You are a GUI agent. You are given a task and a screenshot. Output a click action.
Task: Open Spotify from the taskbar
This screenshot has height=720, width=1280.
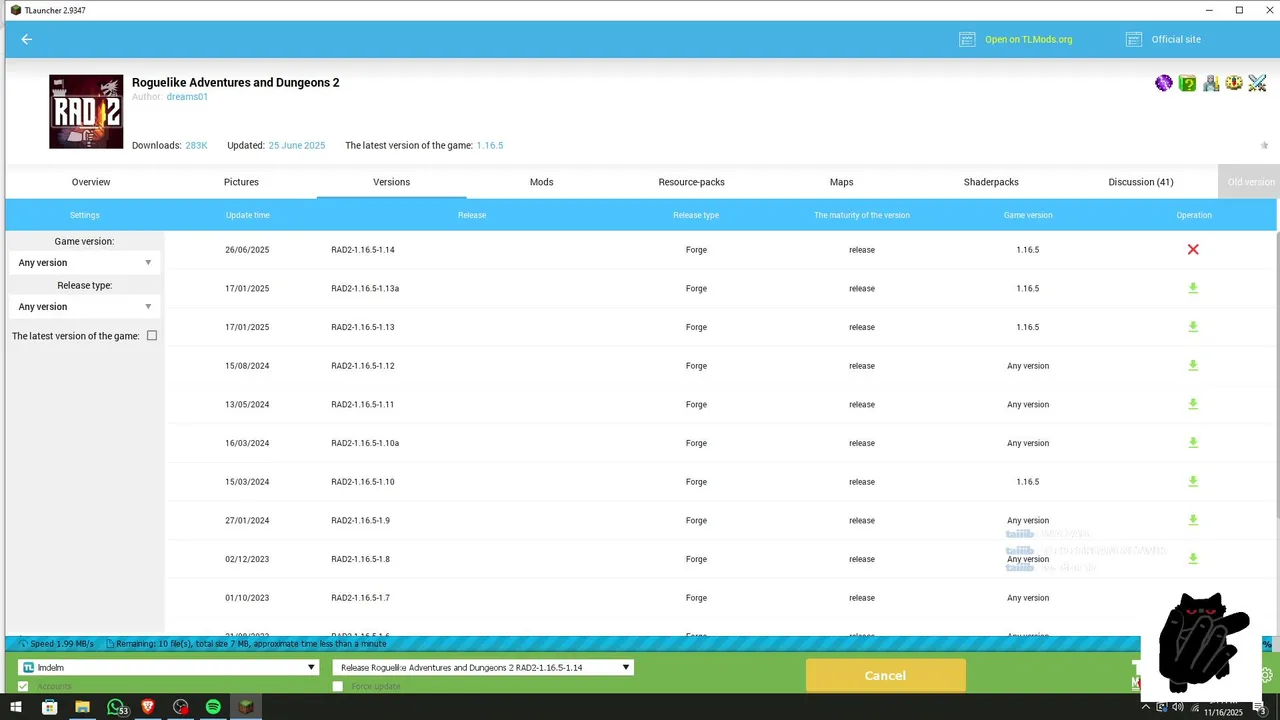point(213,707)
